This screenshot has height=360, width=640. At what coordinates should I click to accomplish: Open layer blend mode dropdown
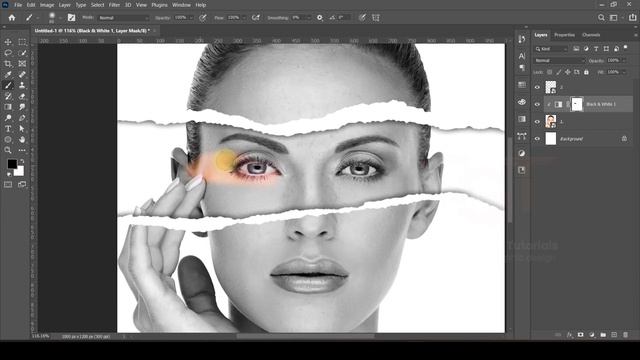[560, 61]
